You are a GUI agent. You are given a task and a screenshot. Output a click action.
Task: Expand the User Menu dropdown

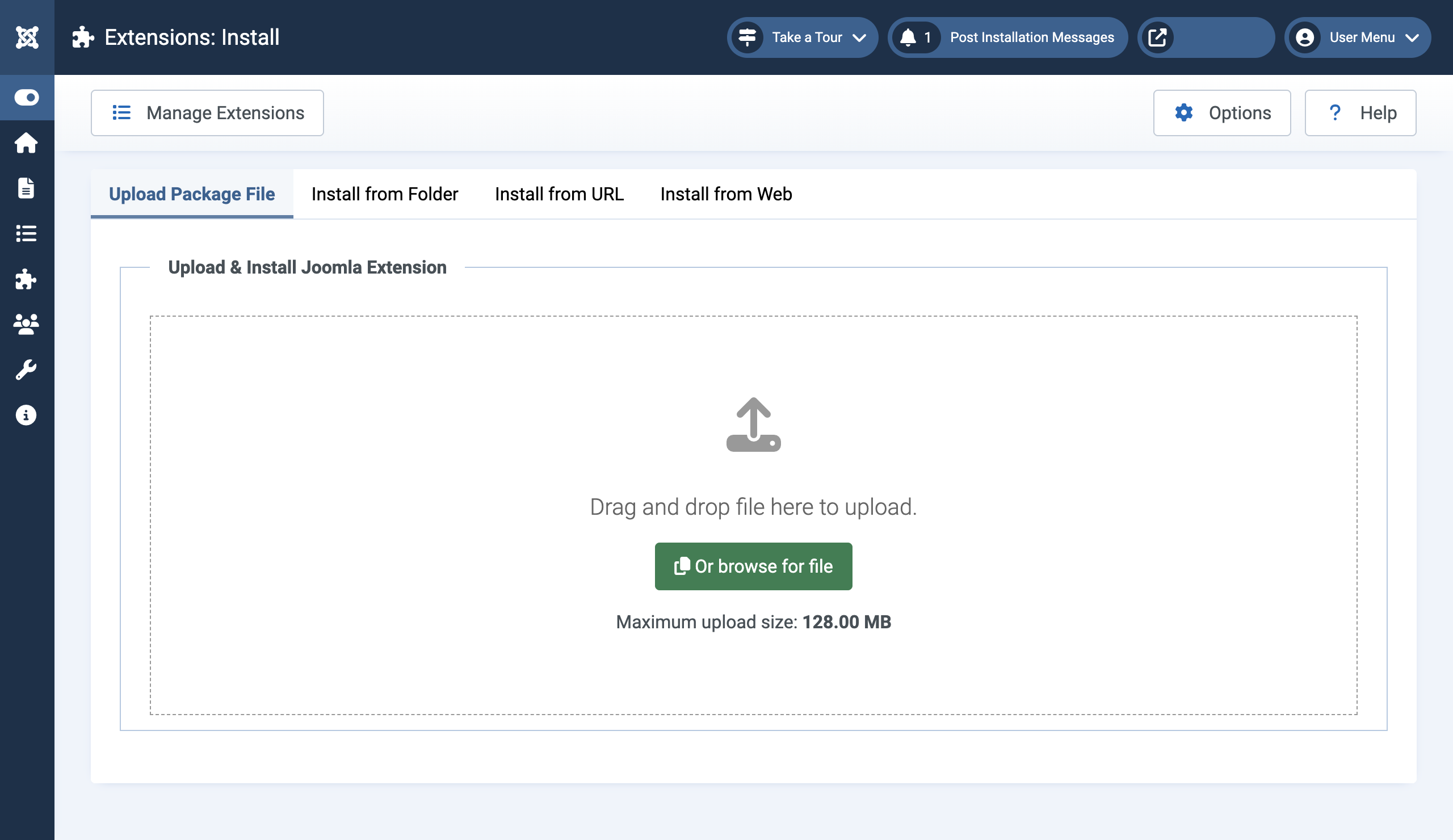coord(1357,37)
